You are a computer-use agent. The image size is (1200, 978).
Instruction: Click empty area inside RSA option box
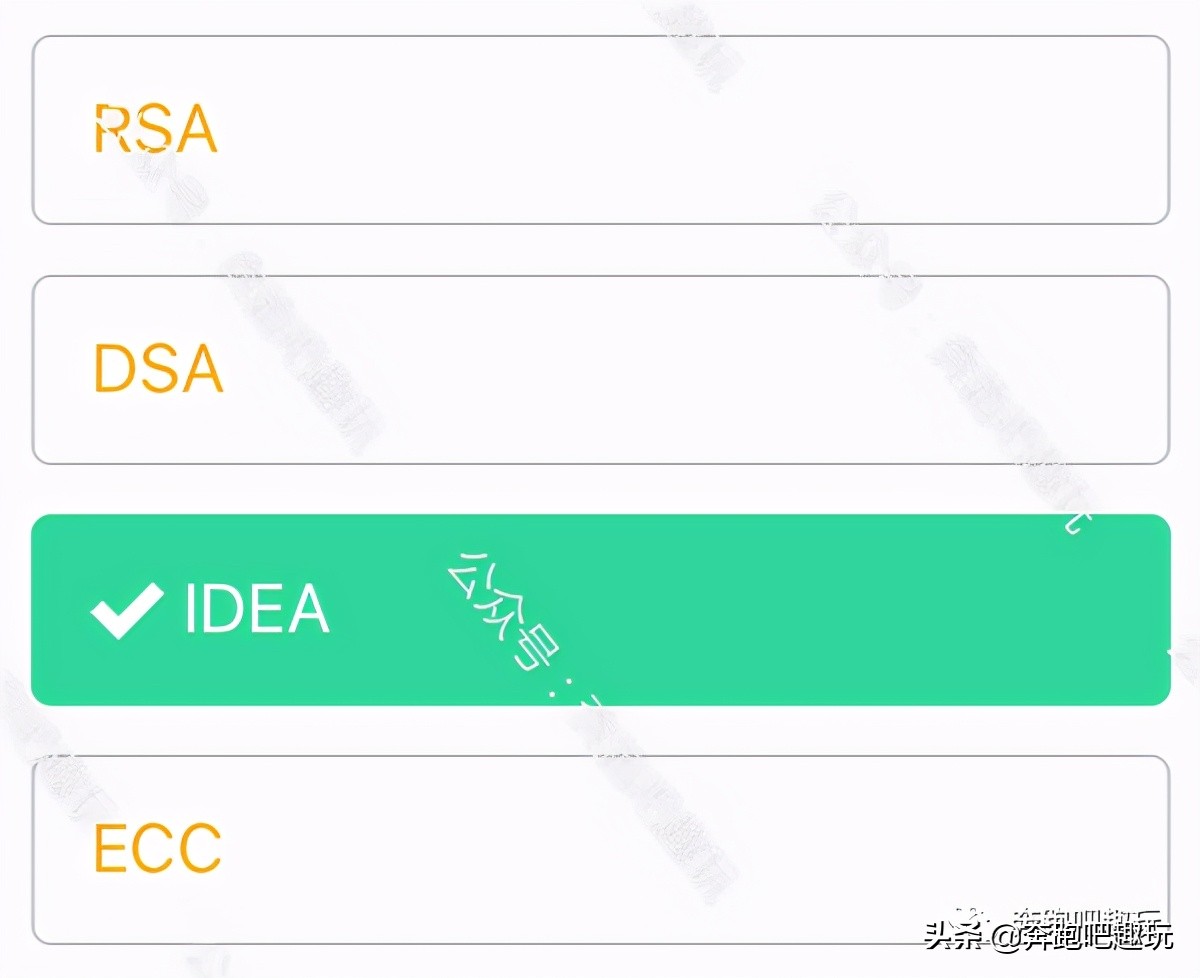700,130
